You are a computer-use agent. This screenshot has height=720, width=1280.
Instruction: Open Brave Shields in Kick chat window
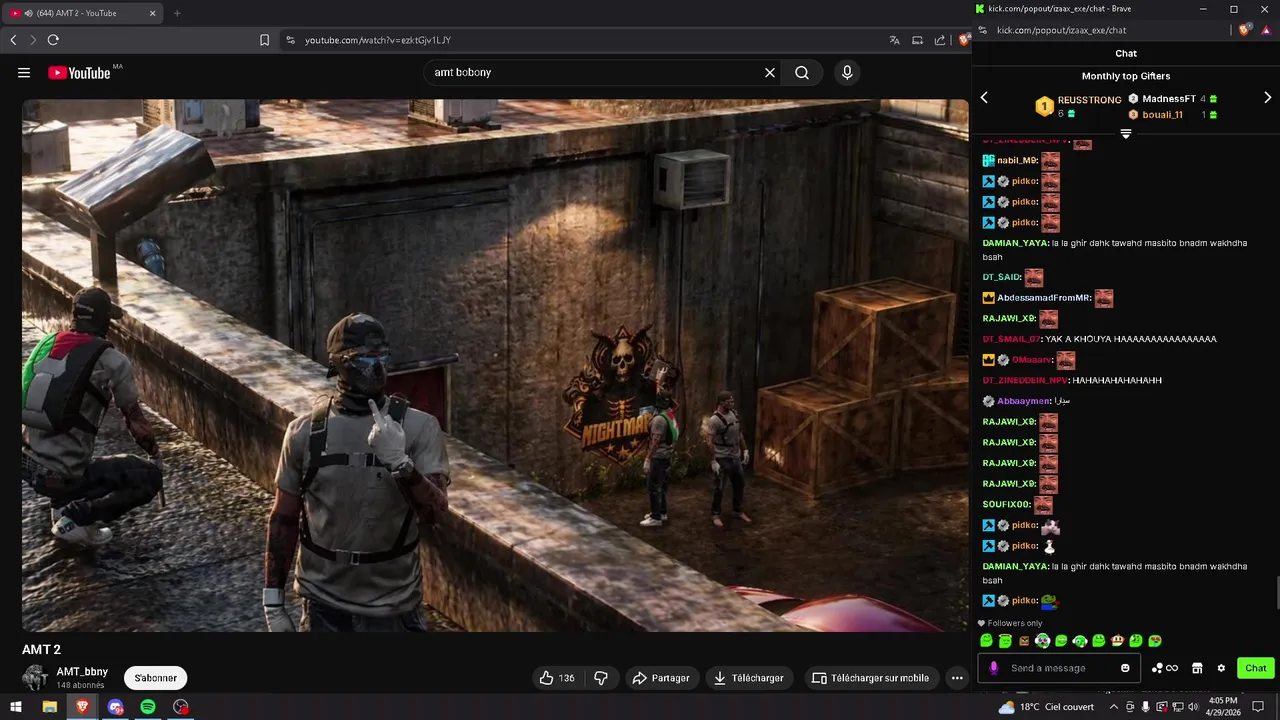point(1244,31)
